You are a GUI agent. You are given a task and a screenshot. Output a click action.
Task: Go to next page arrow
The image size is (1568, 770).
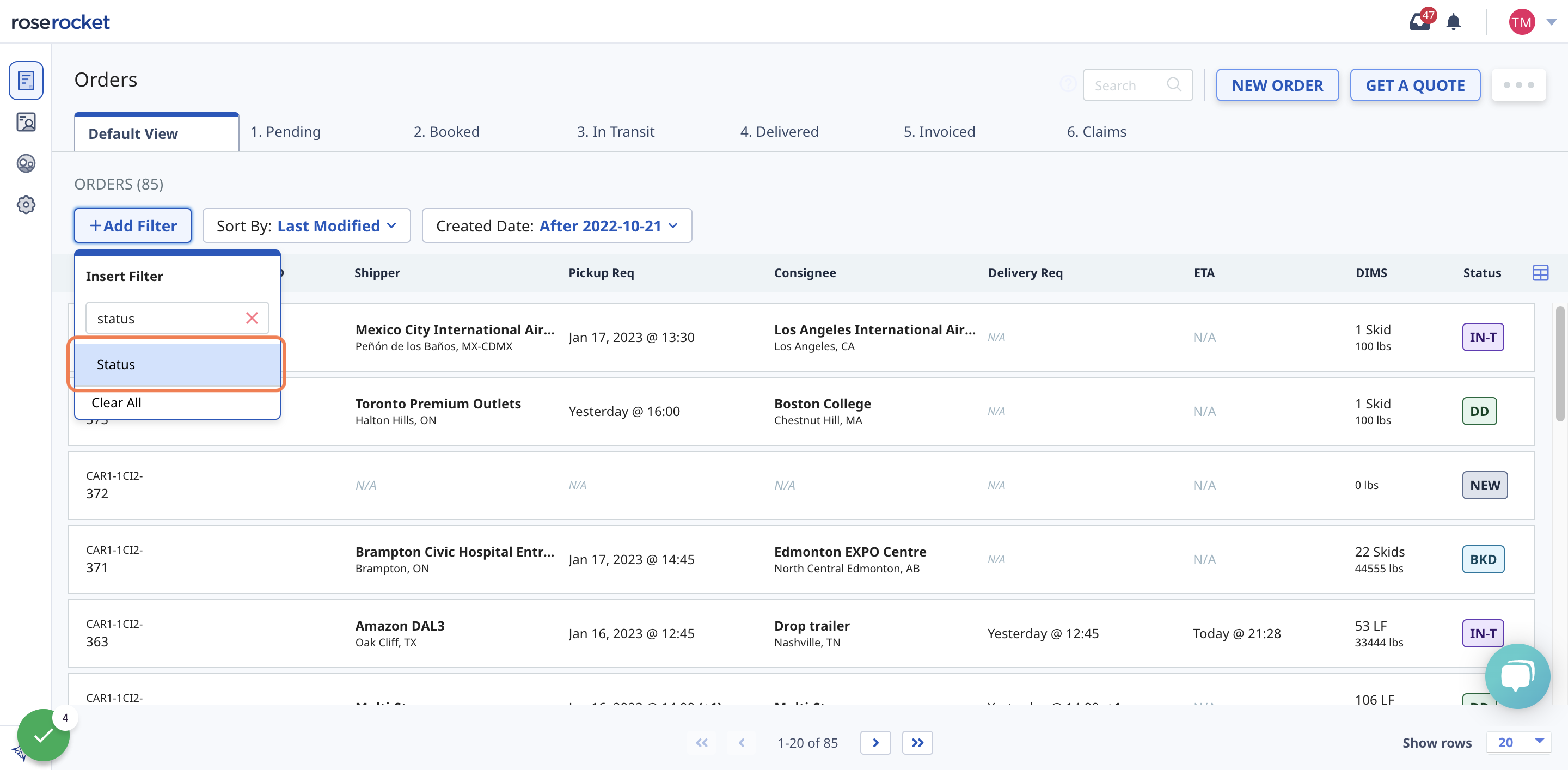(x=875, y=743)
